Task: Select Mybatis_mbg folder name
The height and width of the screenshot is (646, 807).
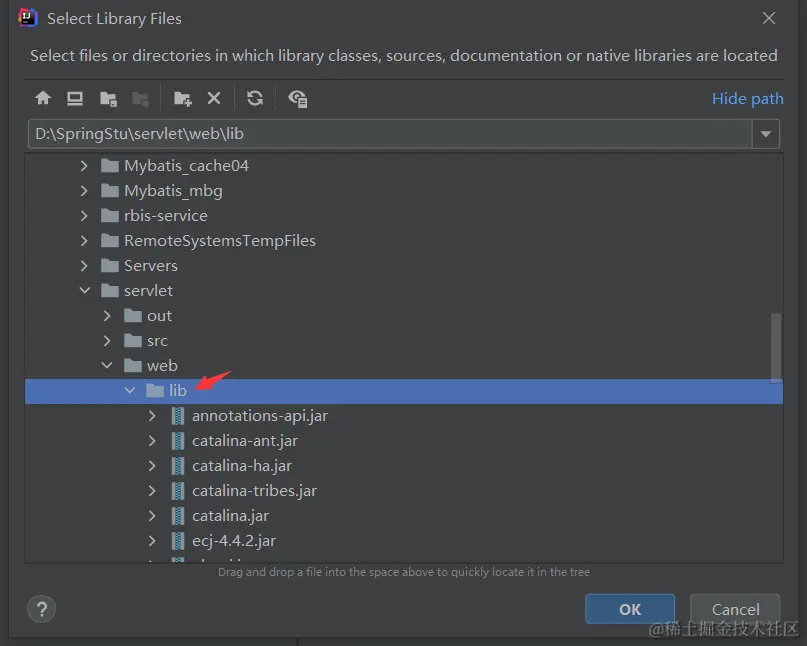Action: (173, 191)
